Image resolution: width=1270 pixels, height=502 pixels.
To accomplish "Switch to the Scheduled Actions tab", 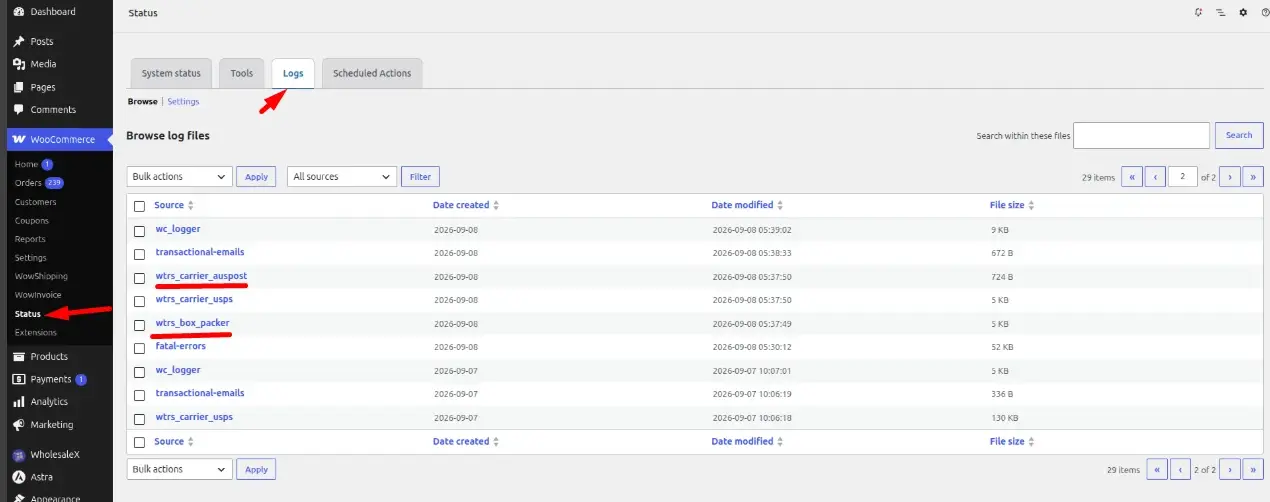I will tap(372, 73).
